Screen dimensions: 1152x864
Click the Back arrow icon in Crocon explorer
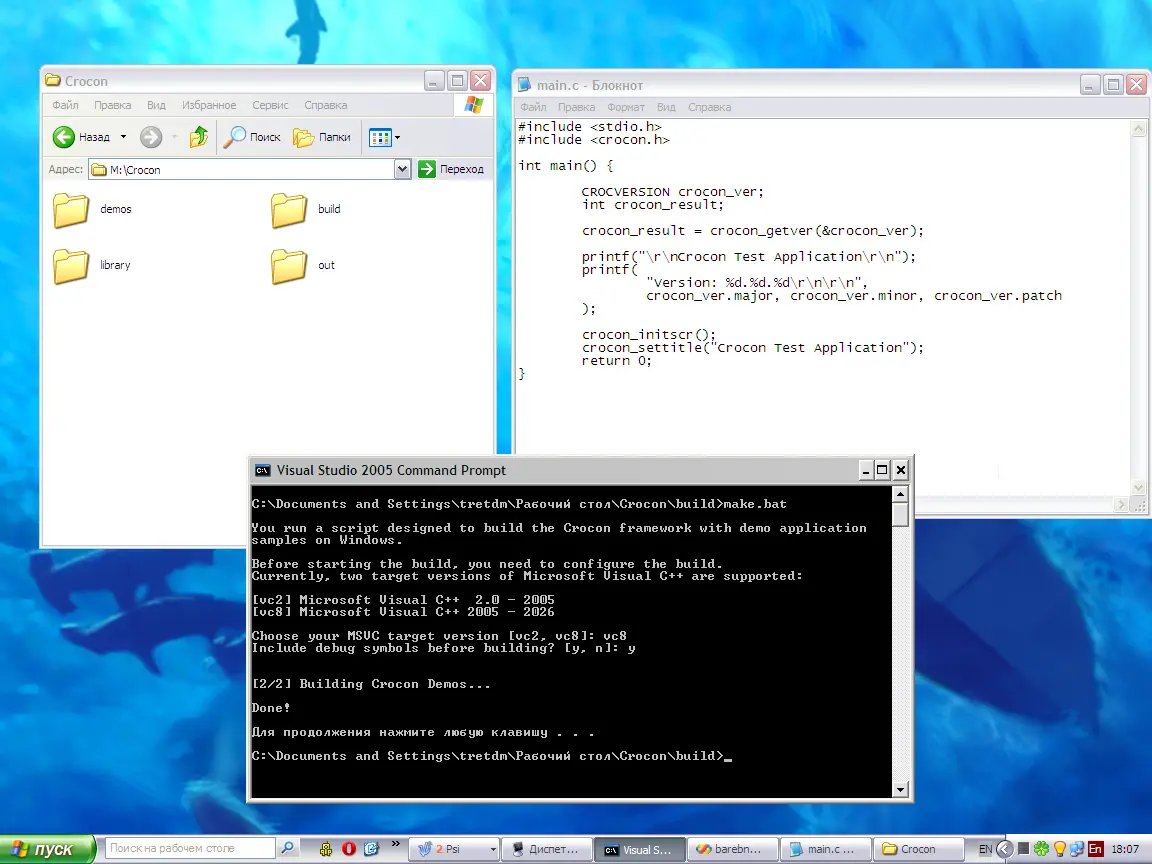(x=64, y=137)
